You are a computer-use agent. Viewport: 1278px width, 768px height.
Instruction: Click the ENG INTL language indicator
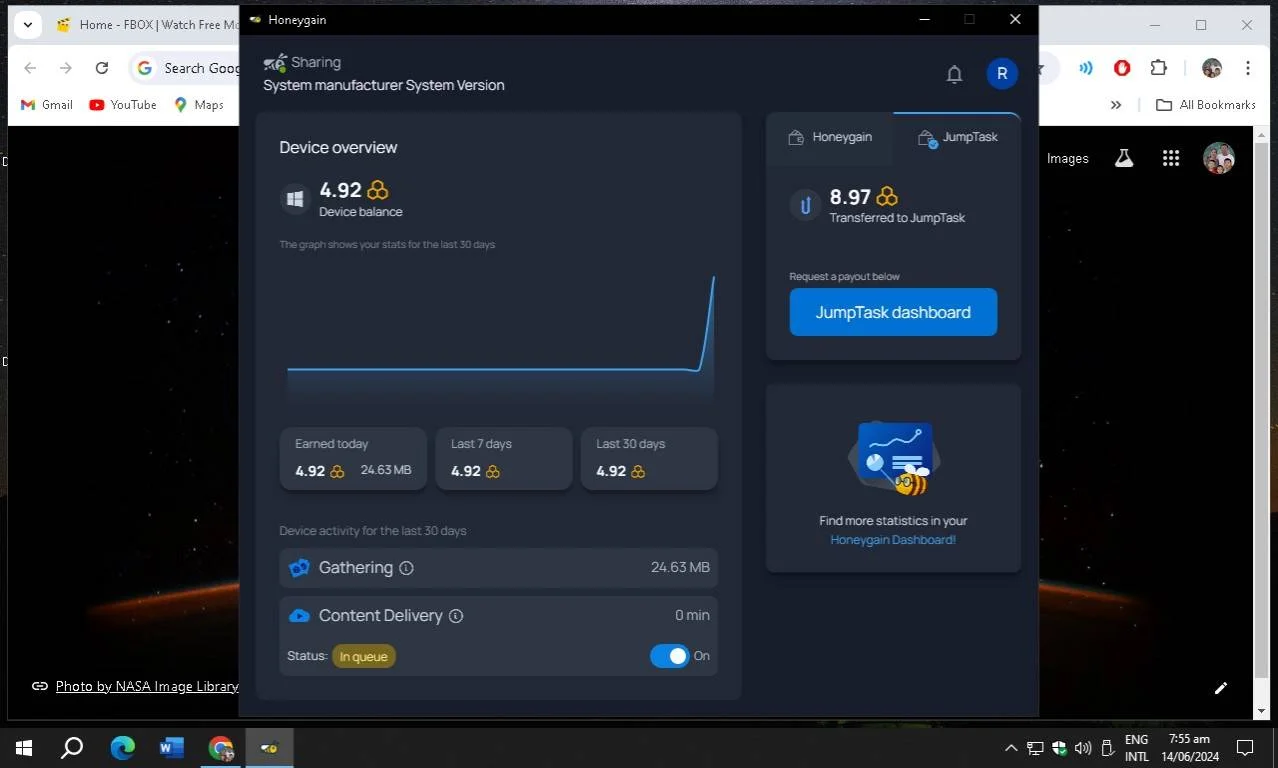pyautogui.click(x=1136, y=748)
